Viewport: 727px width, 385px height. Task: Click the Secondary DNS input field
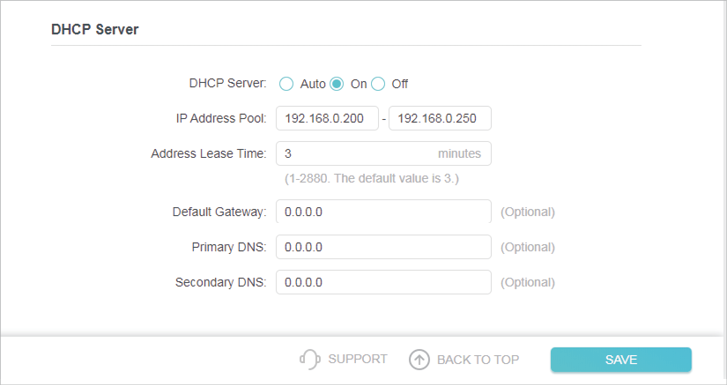[383, 282]
